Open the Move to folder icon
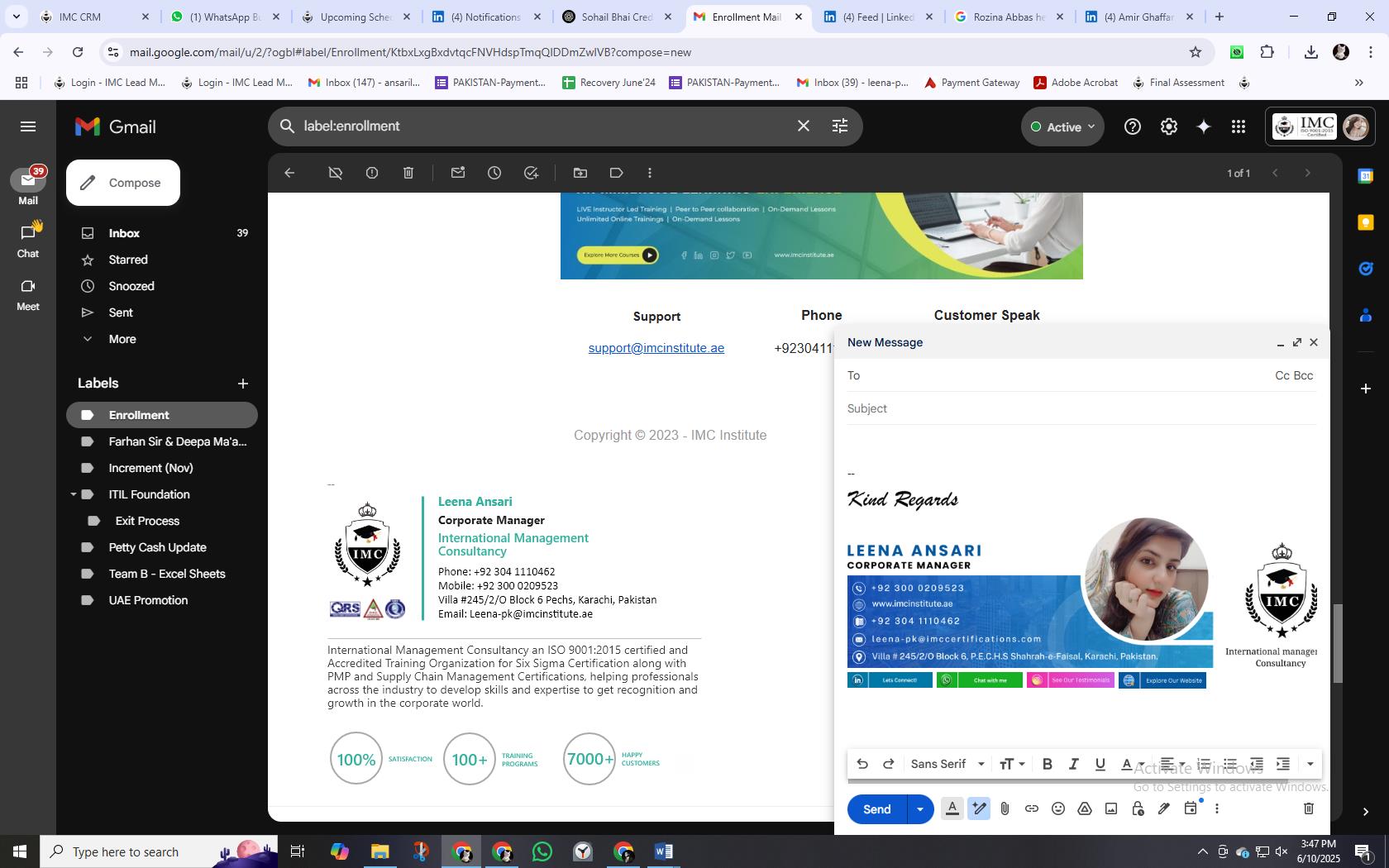 (x=580, y=173)
